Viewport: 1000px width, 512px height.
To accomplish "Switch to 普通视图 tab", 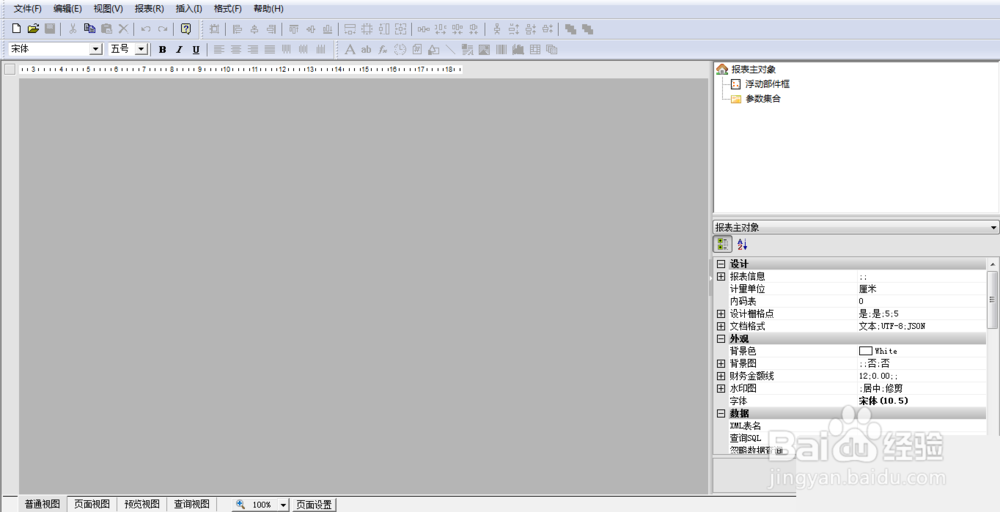I will [x=43, y=504].
